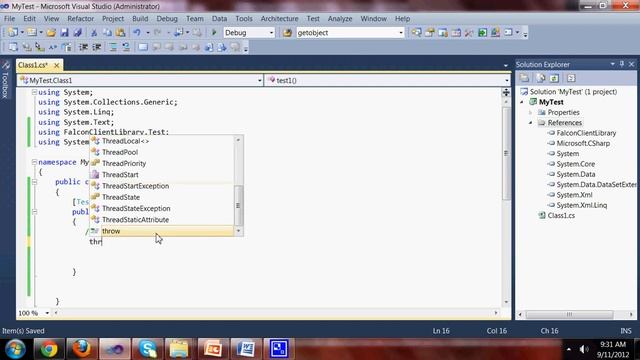Click Solution Explorer Properties icon
The image size is (640, 360).
[x=524, y=78]
